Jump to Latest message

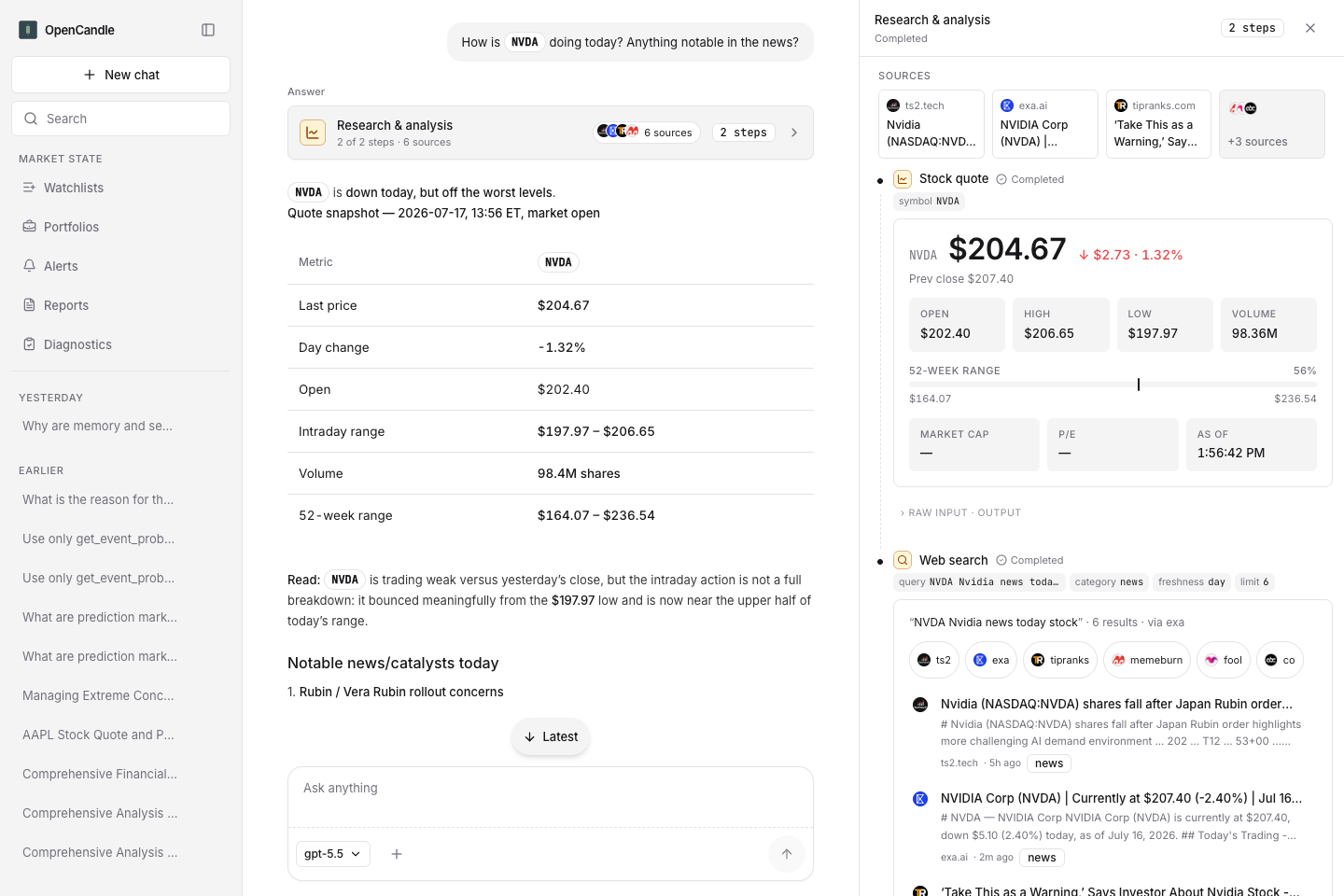(551, 736)
